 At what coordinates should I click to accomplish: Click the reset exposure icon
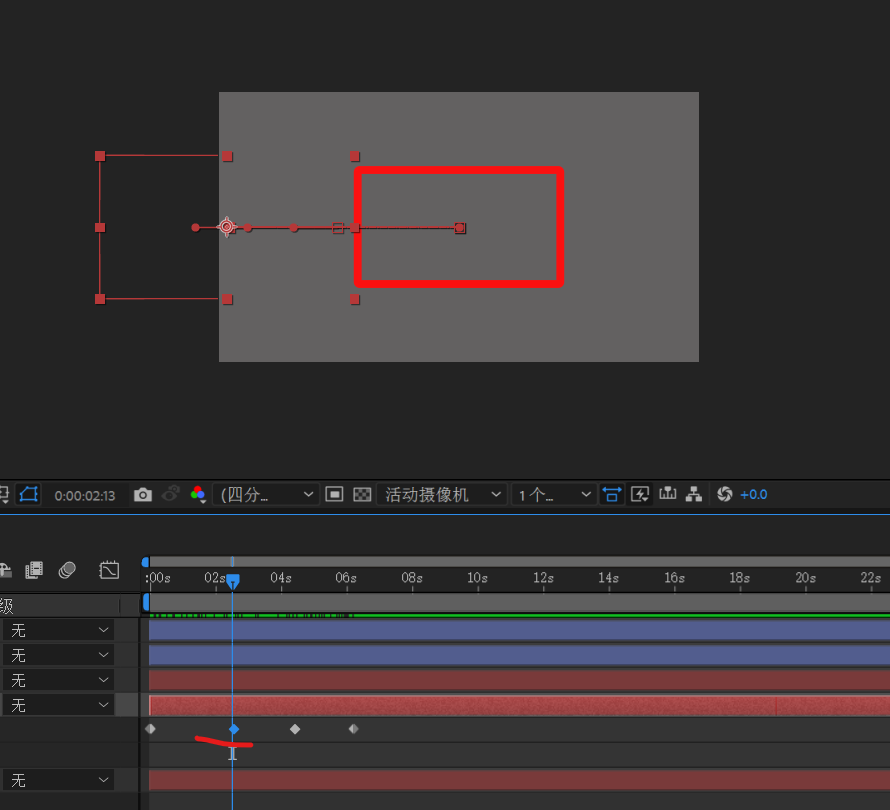[725, 494]
